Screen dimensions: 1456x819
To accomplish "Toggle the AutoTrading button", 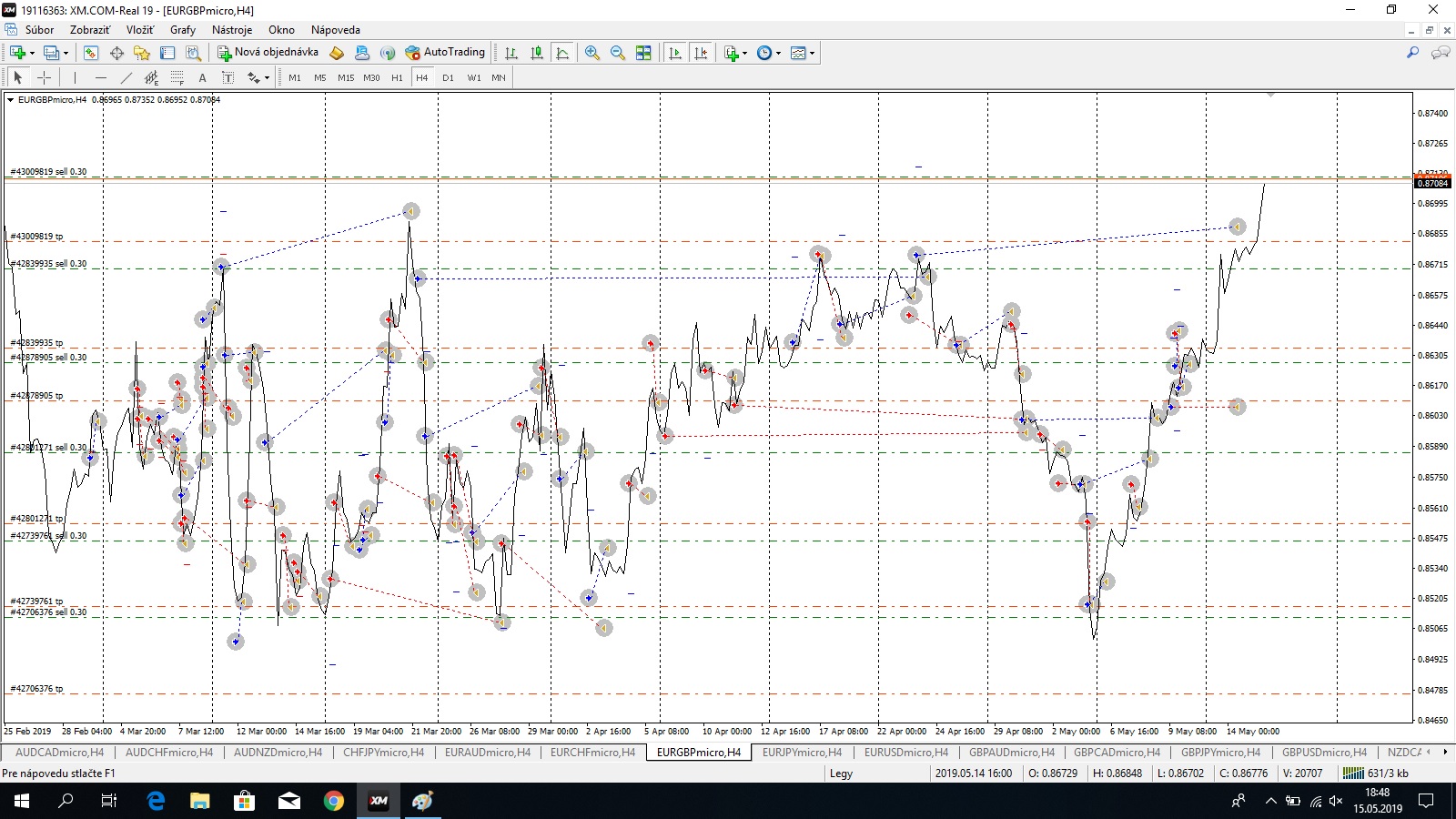I will [x=445, y=52].
